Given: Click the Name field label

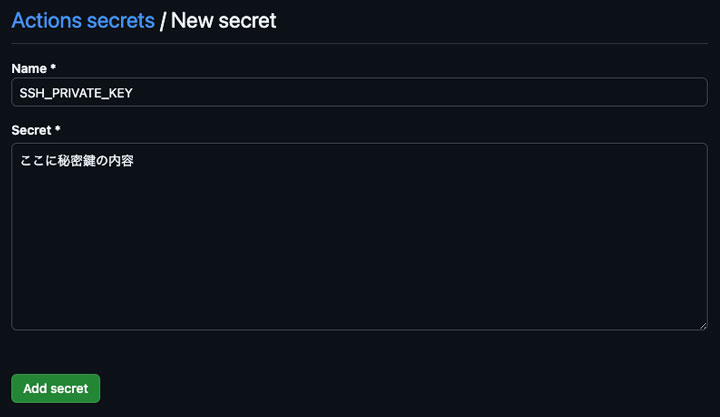Looking at the screenshot, I should (29, 68).
